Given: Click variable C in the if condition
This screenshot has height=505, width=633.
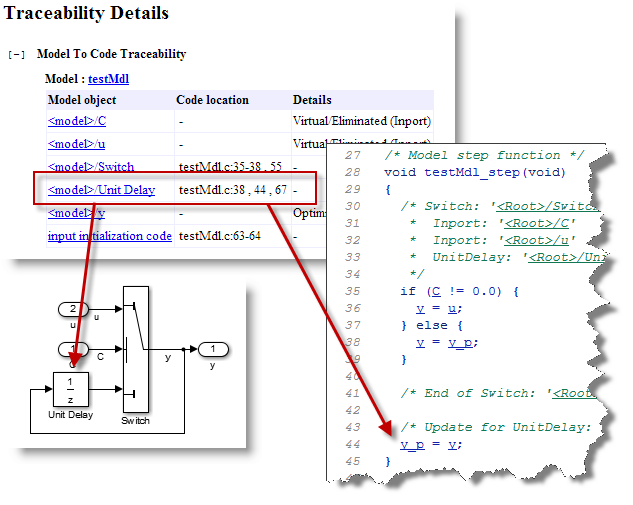Looking at the screenshot, I should click(x=435, y=291).
